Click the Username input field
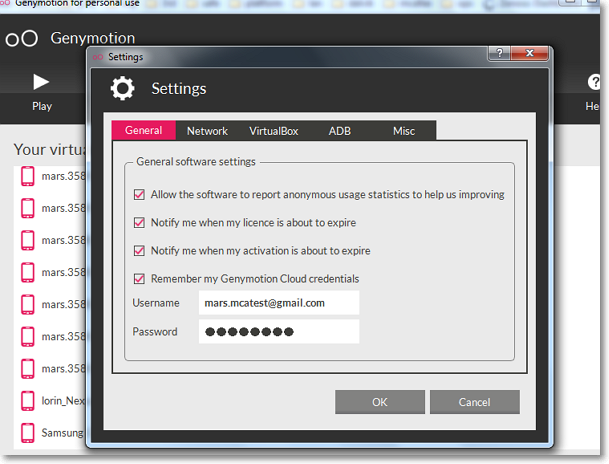 [279, 303]
